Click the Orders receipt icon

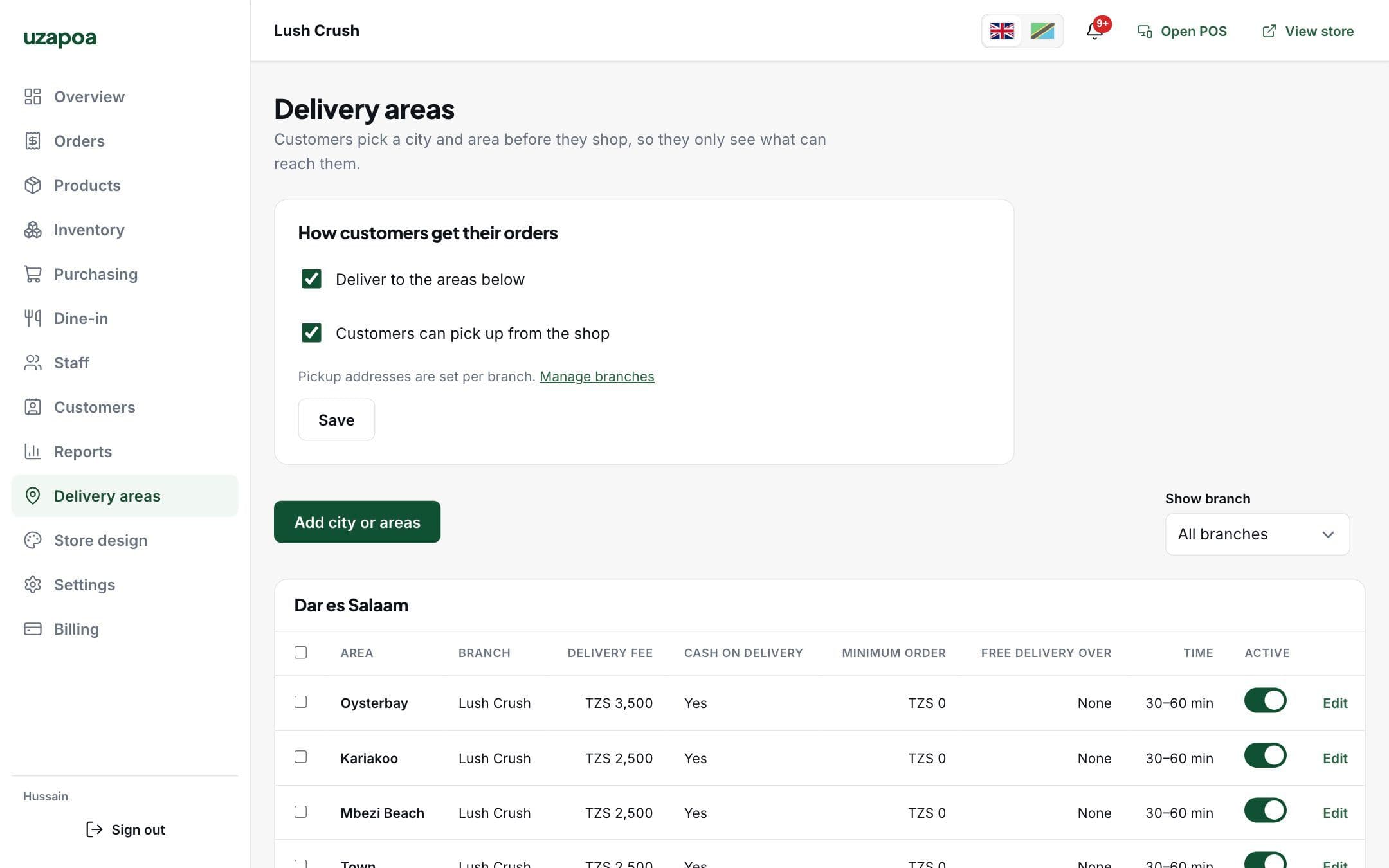(33, 141)
